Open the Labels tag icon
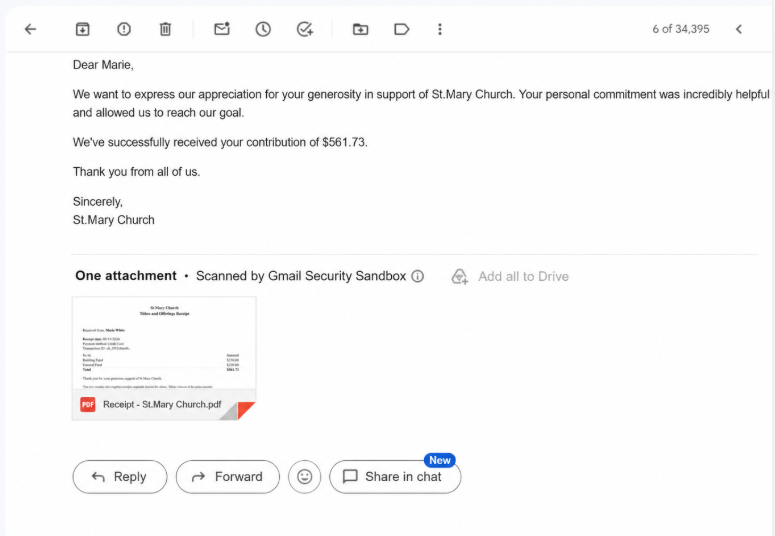The width and height of the screenshot is (775, 536). pyautogui.click(x=401, y=29)
